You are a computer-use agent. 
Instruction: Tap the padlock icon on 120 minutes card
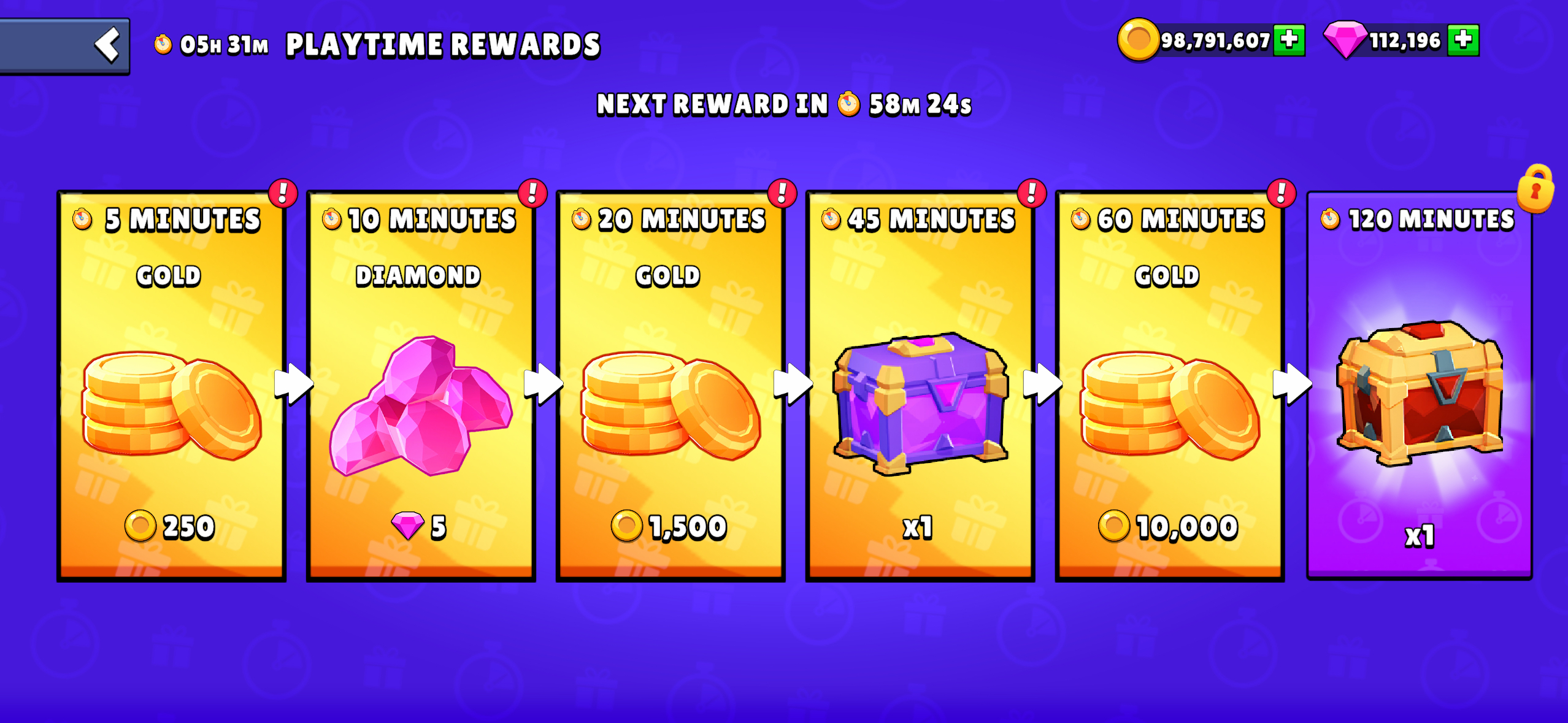[1535, 189]
